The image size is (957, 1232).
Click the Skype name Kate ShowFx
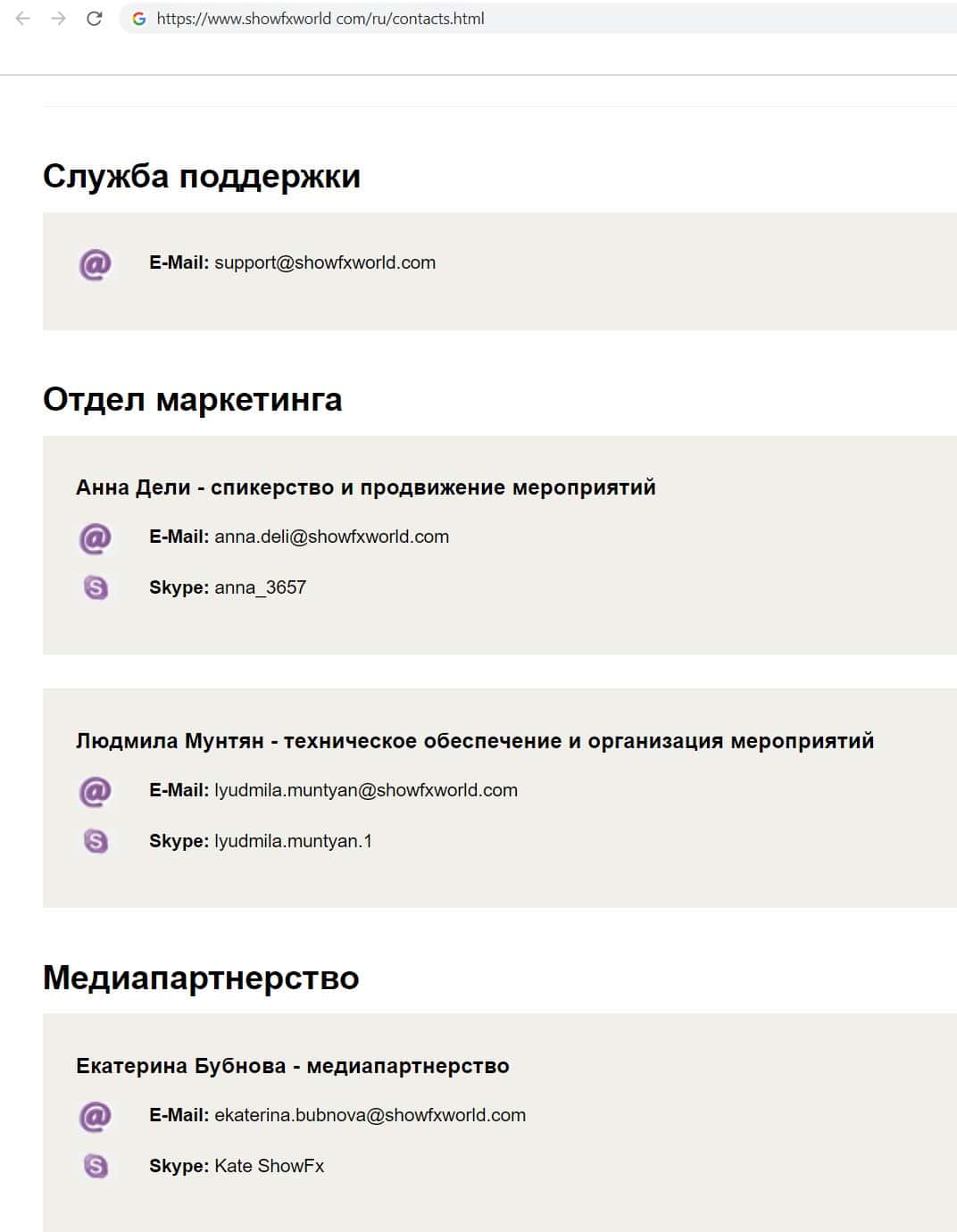[269, 1166]
